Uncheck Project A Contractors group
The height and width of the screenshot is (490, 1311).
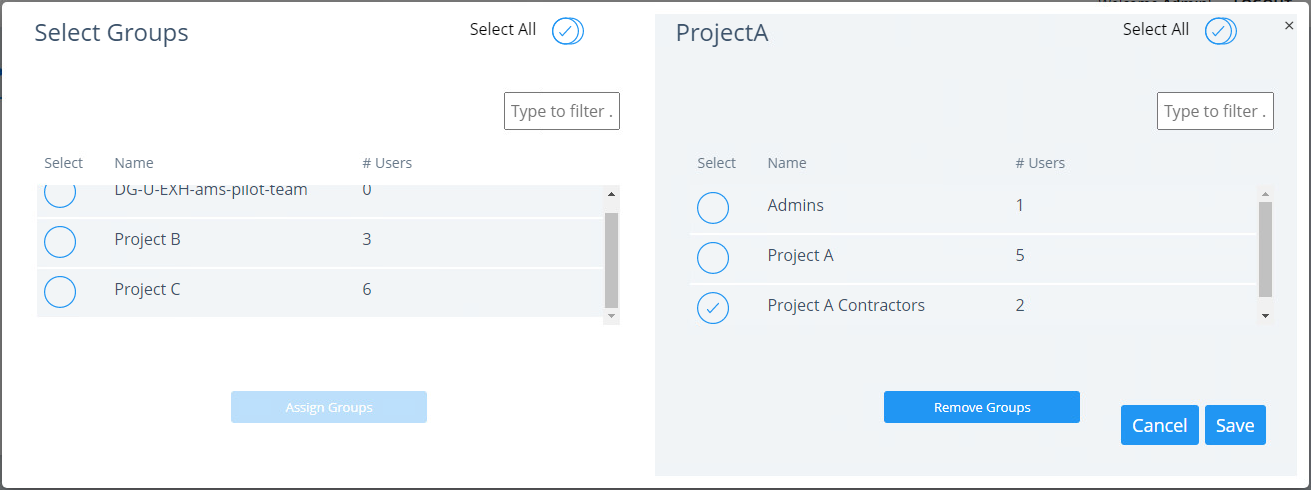713,307
